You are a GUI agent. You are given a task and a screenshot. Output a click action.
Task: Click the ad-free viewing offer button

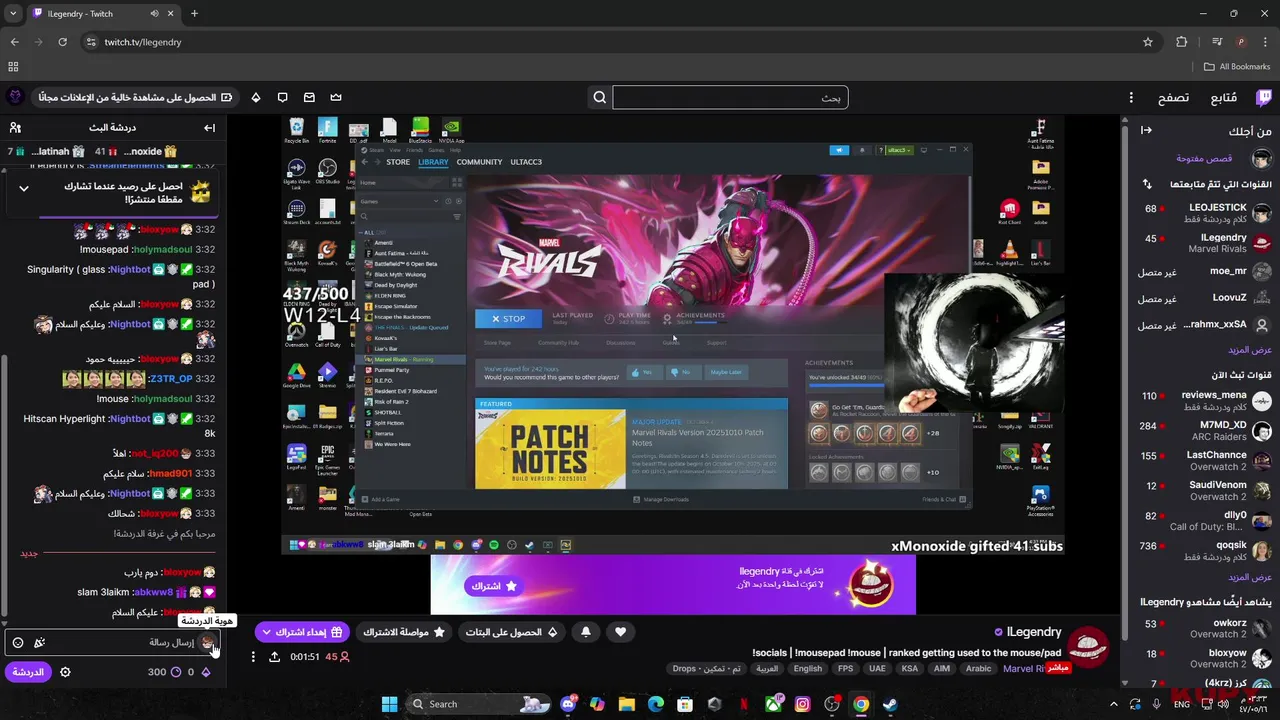click(x=135, y=97)
